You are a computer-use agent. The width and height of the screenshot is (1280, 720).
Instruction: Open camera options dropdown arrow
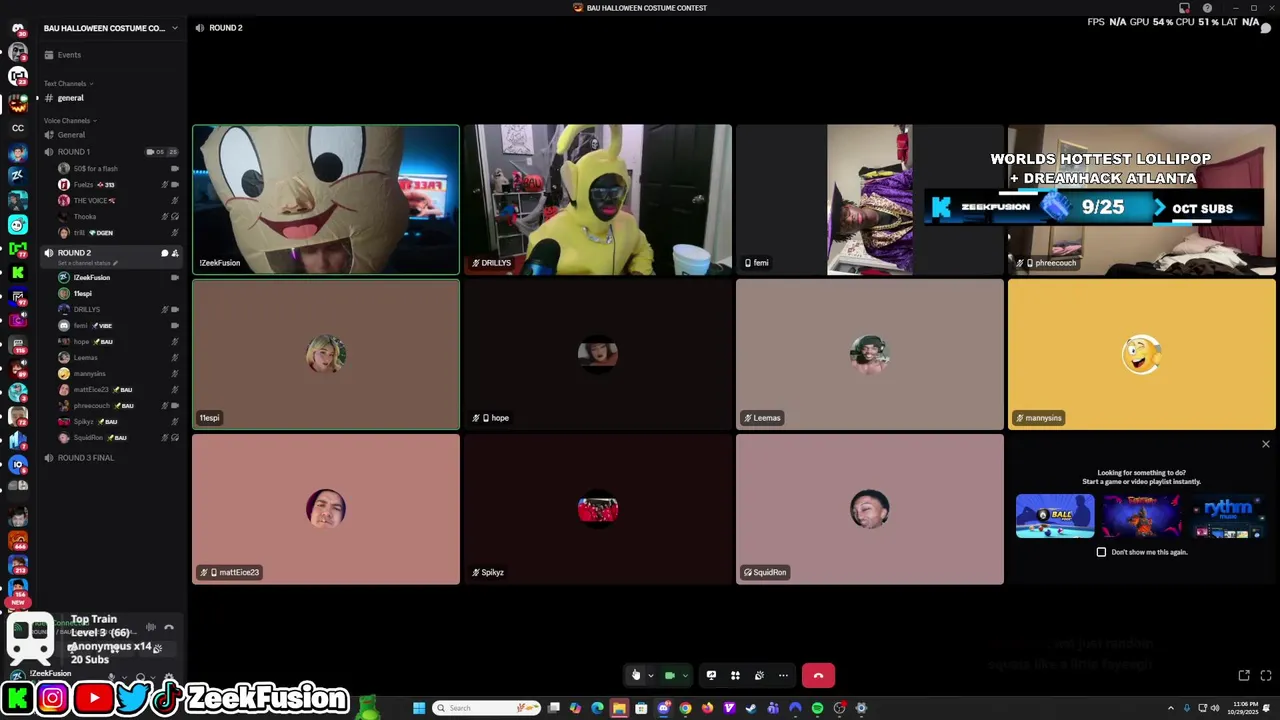(685, 676)
